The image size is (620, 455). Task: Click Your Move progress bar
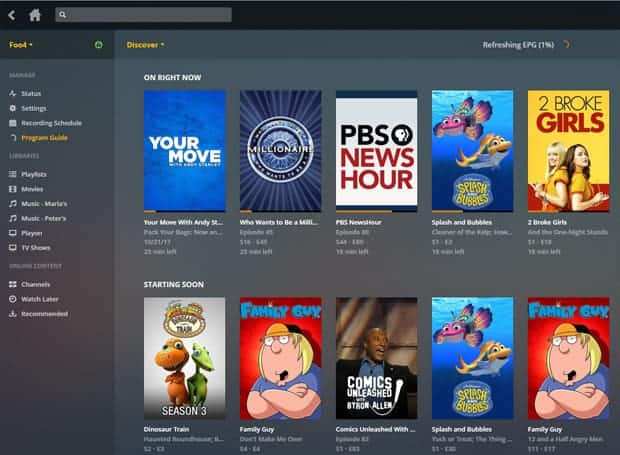point(185,211)
